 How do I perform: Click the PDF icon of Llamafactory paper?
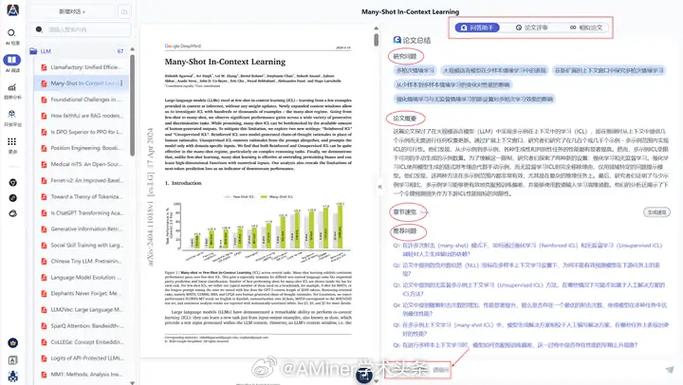pyautogui.click(x=44, y=67)
